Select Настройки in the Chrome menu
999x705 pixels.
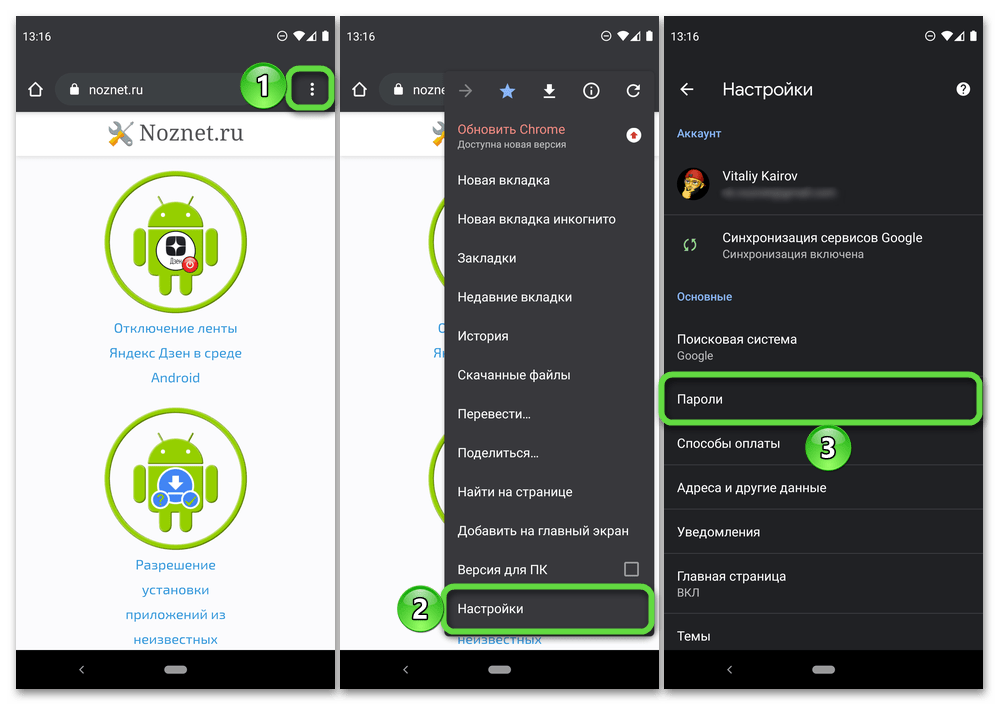pyautogui.click(x=548, y=608)
